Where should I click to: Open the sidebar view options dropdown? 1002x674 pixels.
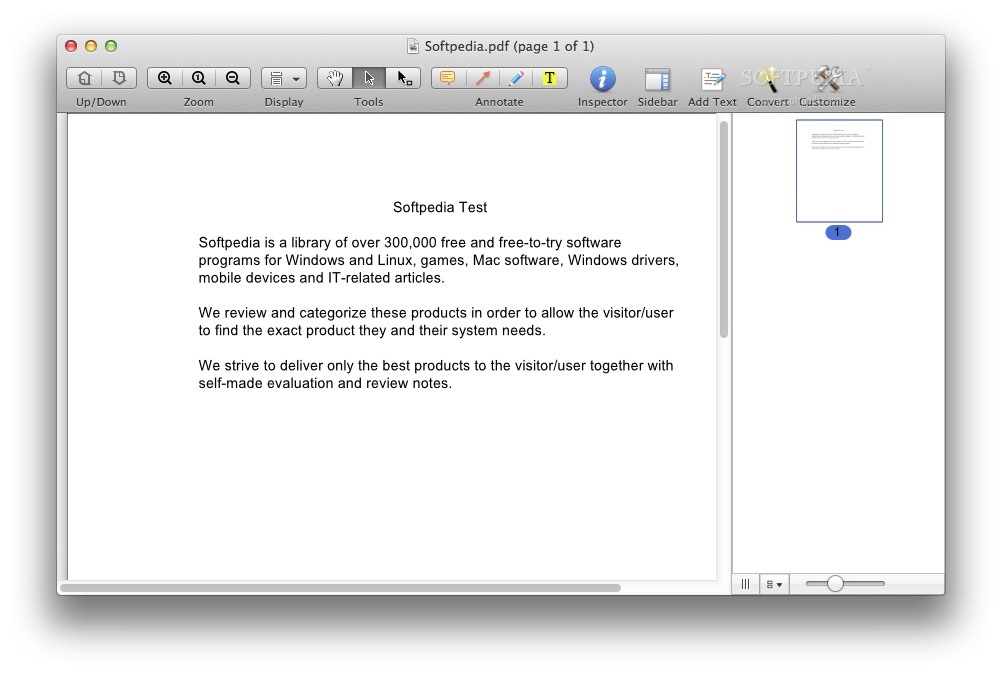tap(774, 584)
